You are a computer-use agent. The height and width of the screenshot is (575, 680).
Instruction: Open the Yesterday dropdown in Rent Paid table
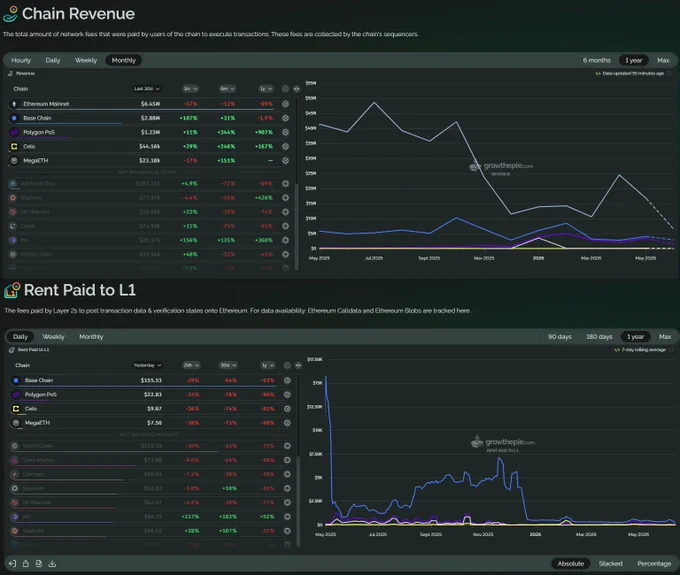147,365
